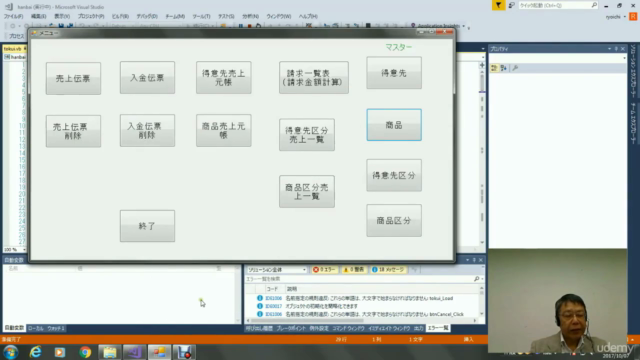This screenshot has height=360, width=640.
Task: Open the テスト menu
Action: pyautogui.click(x=226, y=16)
